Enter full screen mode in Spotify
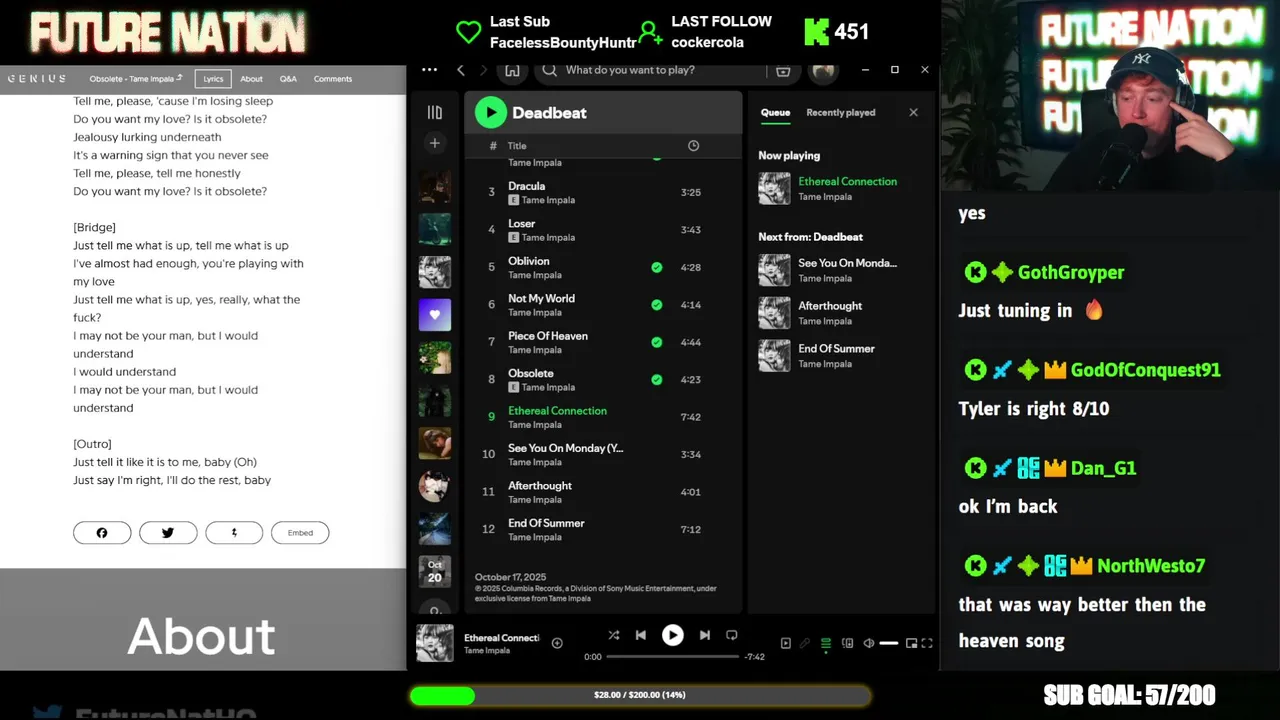 pyautogui.click(x=927, y=643)
